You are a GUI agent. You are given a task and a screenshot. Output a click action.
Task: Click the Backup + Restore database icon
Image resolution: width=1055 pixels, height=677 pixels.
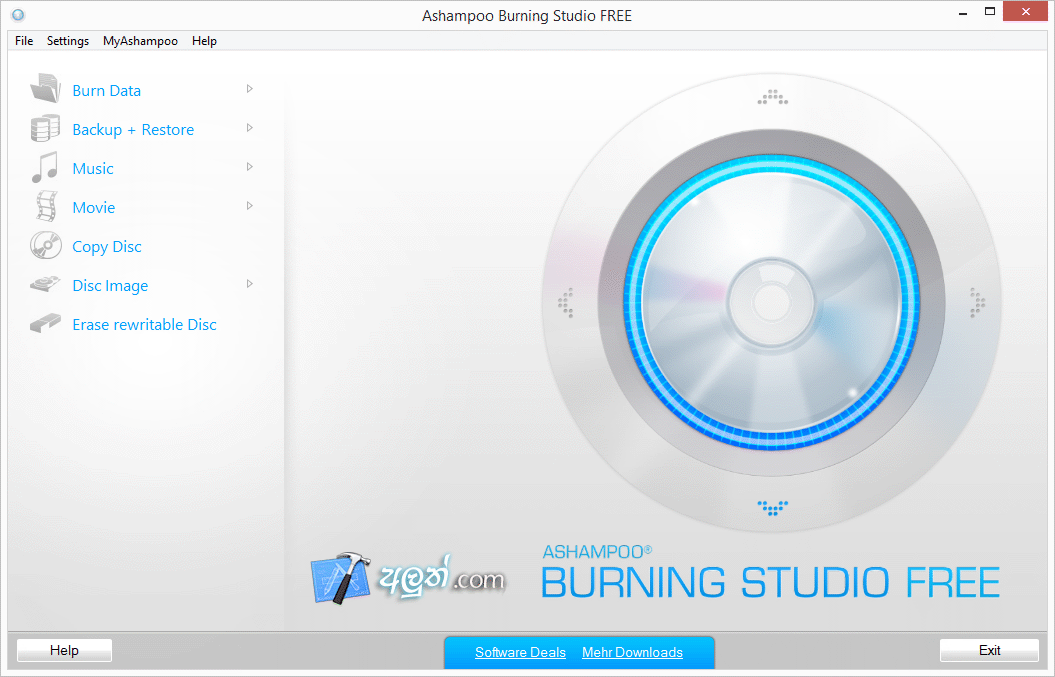(x=45, y=129)
